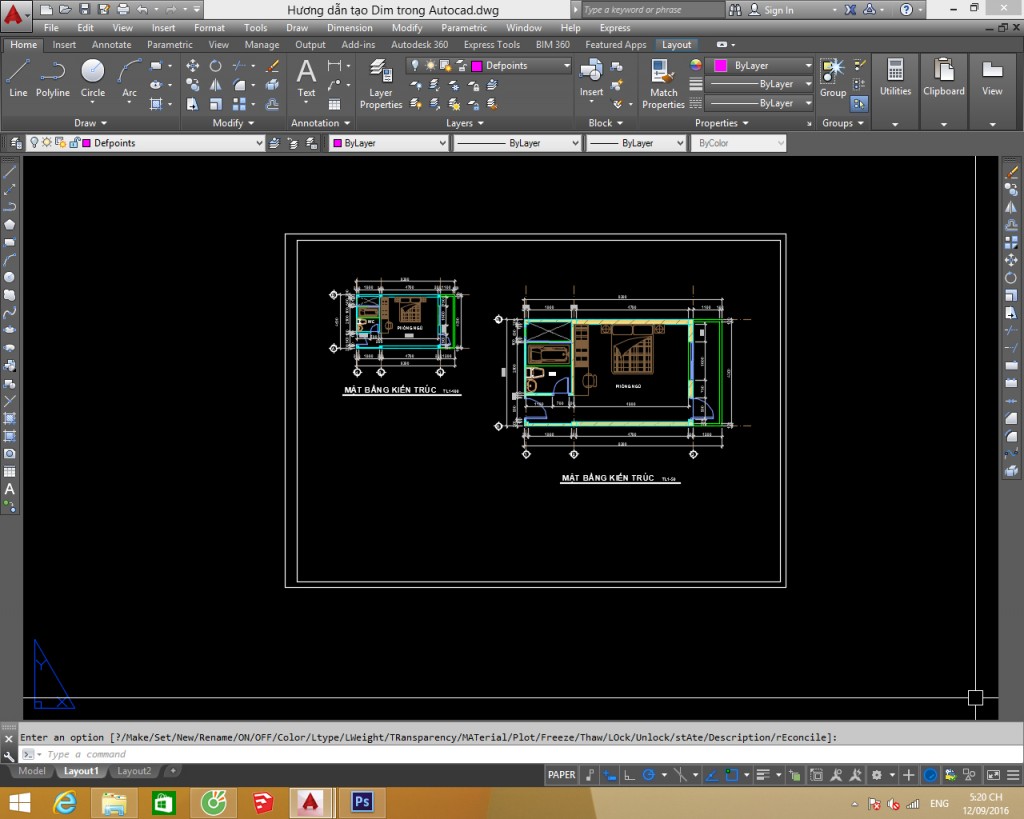Toggle PAPER space on the status bar

561,774
